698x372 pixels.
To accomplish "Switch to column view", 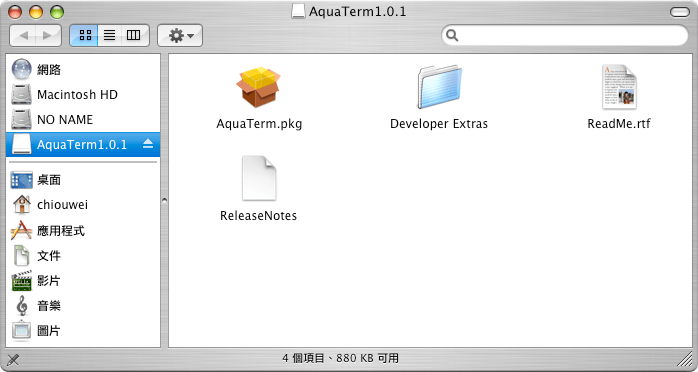I will [x=134, y=36].
